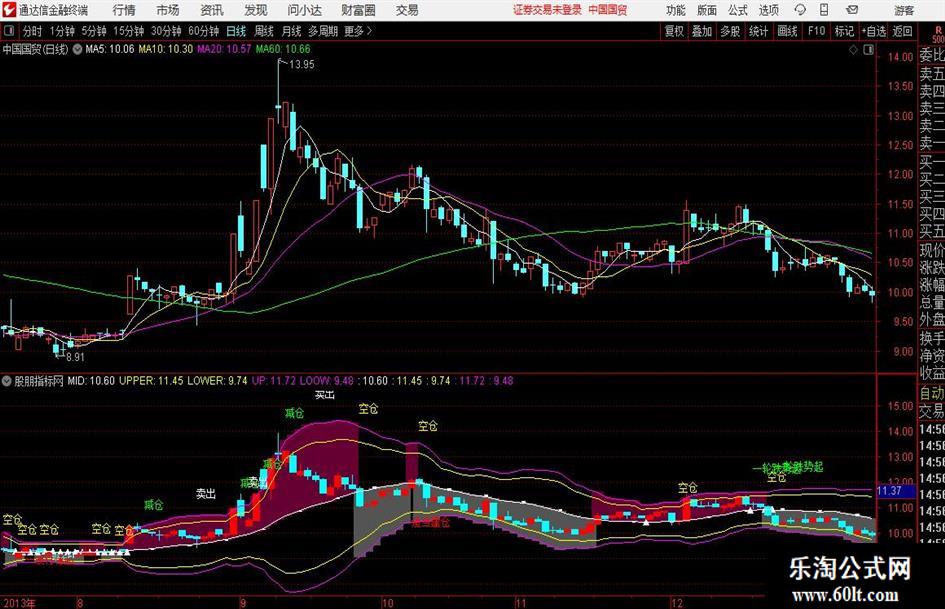Click the 叠加 overlay button
Image resolution: width=945 pixels, height=609 pixels.
pyautogui.click(x=702, y=31)
